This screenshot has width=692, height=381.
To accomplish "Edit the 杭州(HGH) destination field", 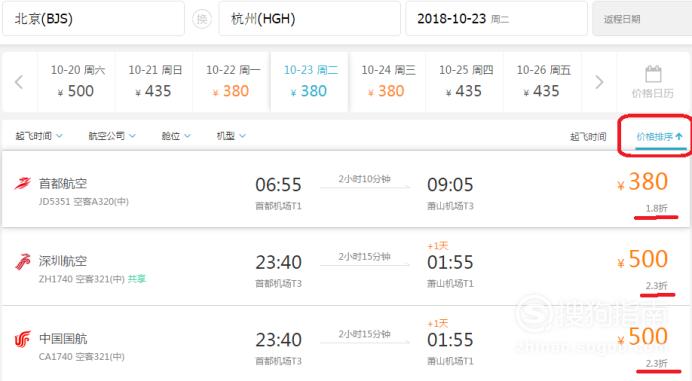I will click(x=309, y=19).
